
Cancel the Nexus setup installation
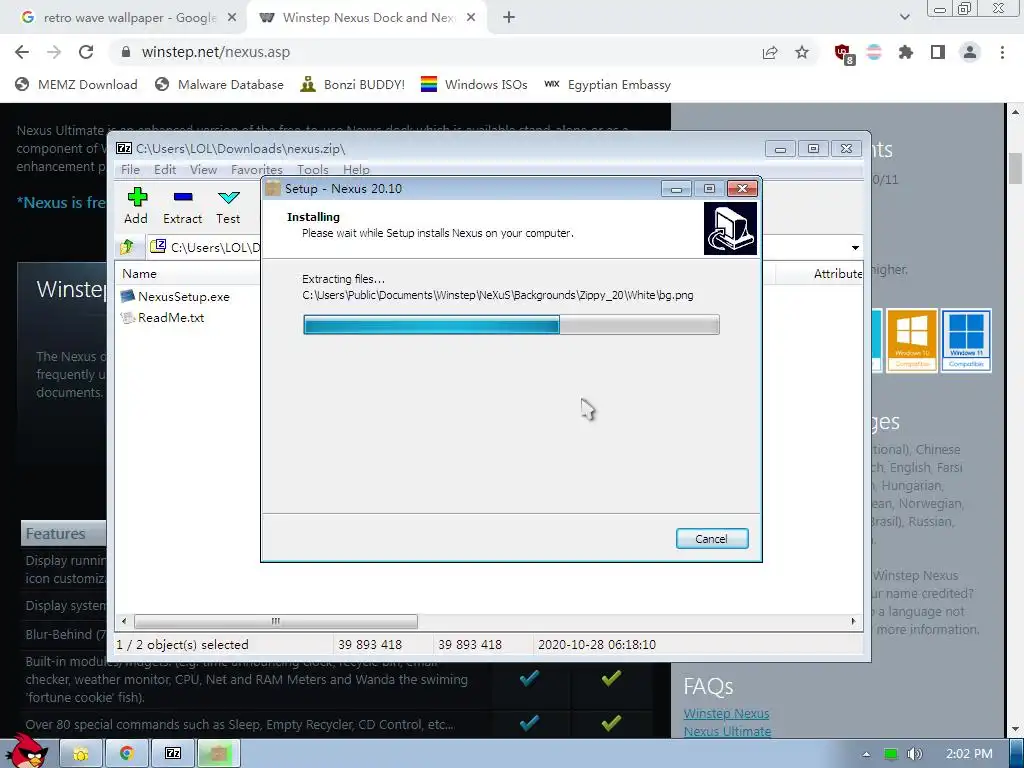click(712, 539)
